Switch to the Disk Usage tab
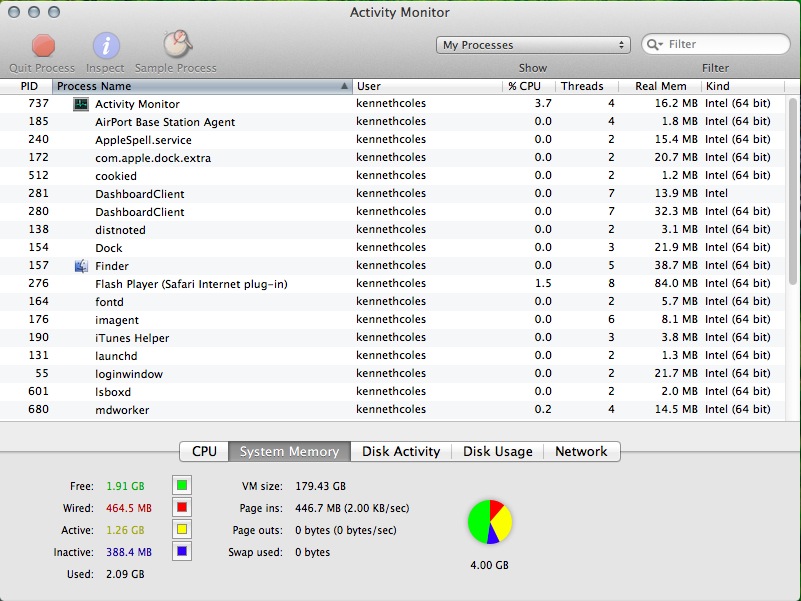 [498, 451]
